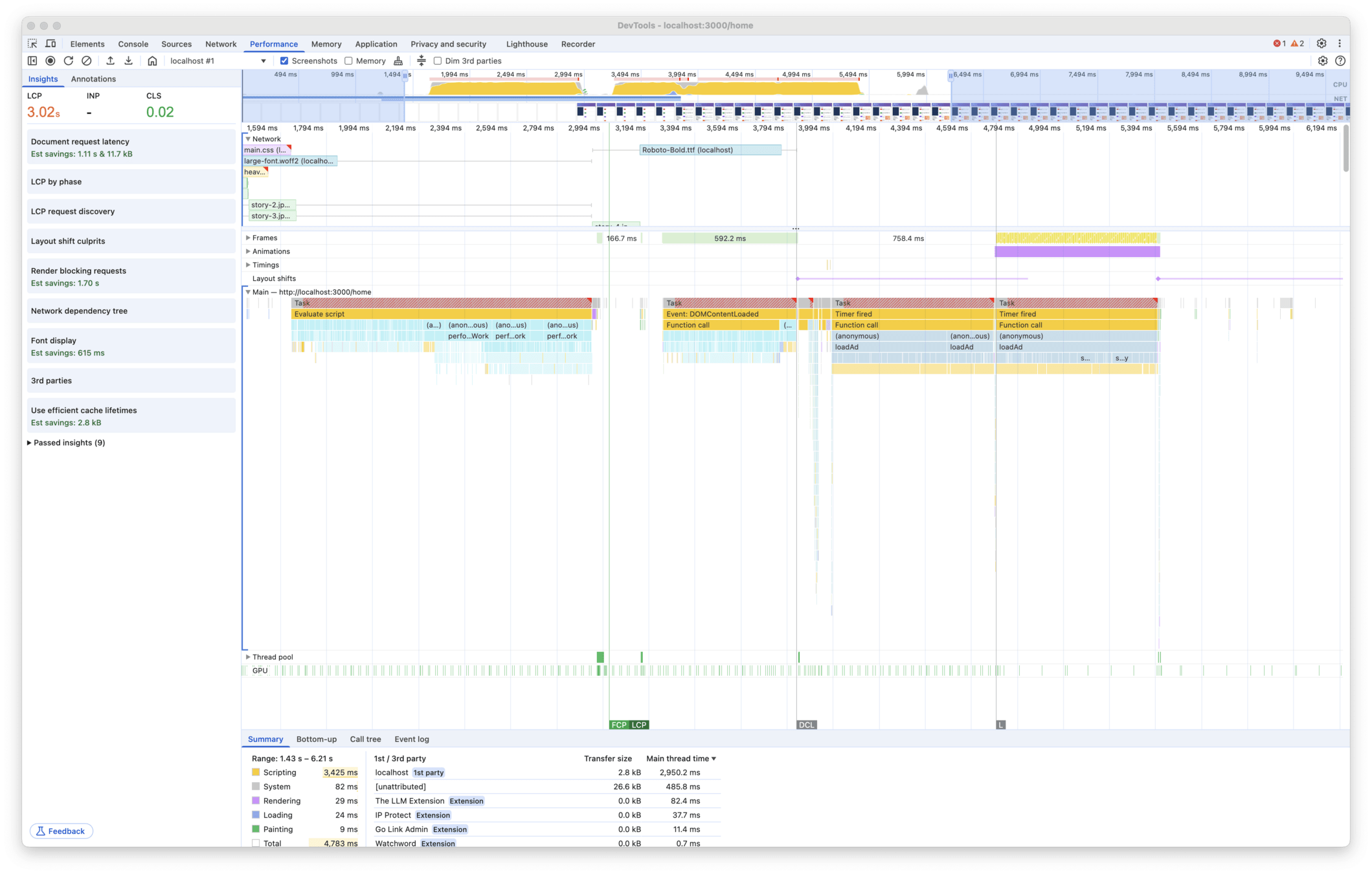Click the upload trace icon
This screenshot has height=874, width=1372.
(x=110, y=61)
